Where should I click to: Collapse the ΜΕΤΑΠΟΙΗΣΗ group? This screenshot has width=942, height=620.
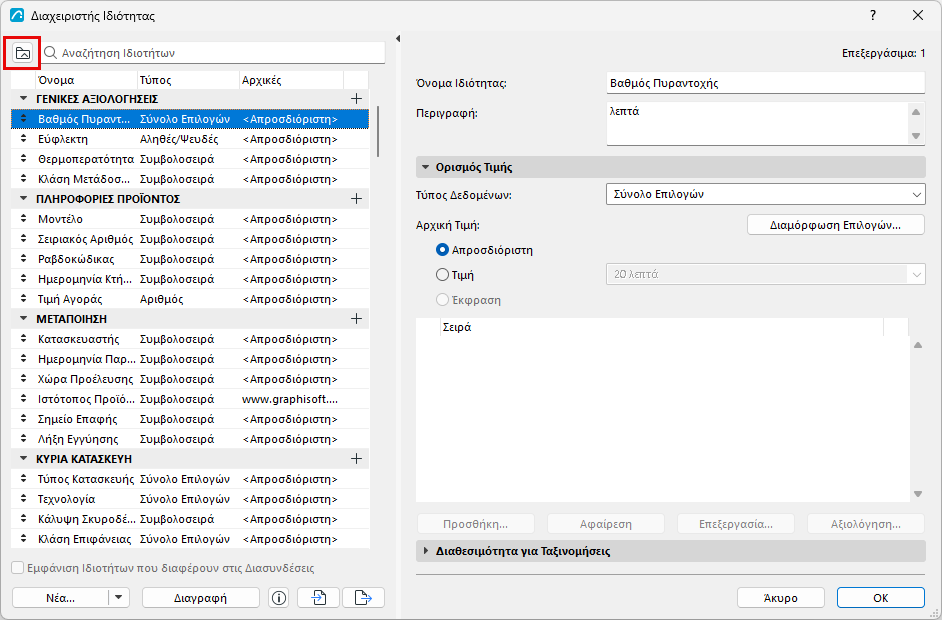[23, 318]
